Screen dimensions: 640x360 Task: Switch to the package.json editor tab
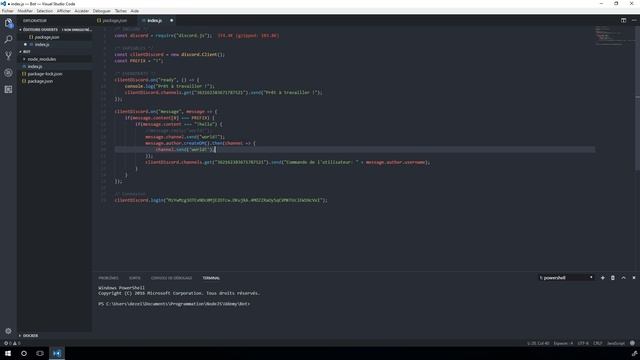coord(114,20)
